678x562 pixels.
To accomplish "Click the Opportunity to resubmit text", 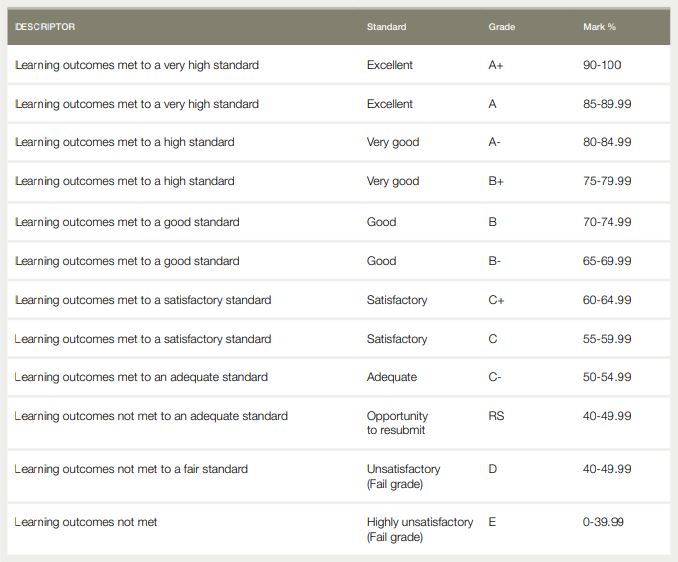I will 397,423.
